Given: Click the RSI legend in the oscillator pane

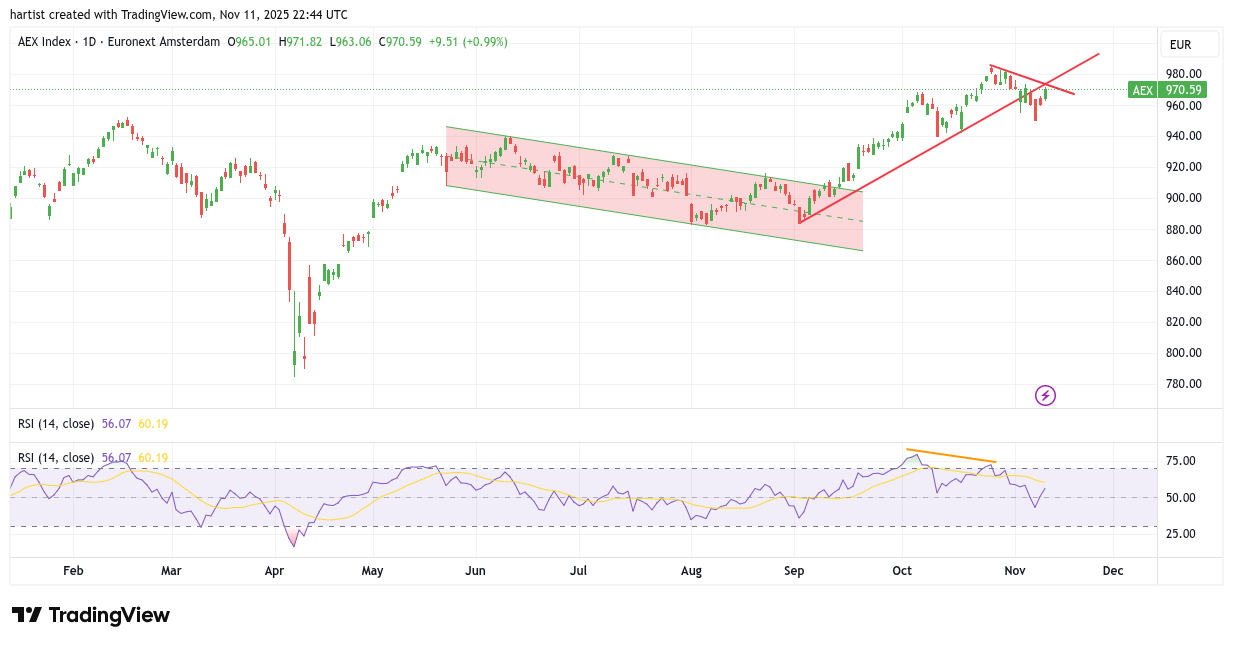Looking at the screenshot, I should [x=56, y=458].
